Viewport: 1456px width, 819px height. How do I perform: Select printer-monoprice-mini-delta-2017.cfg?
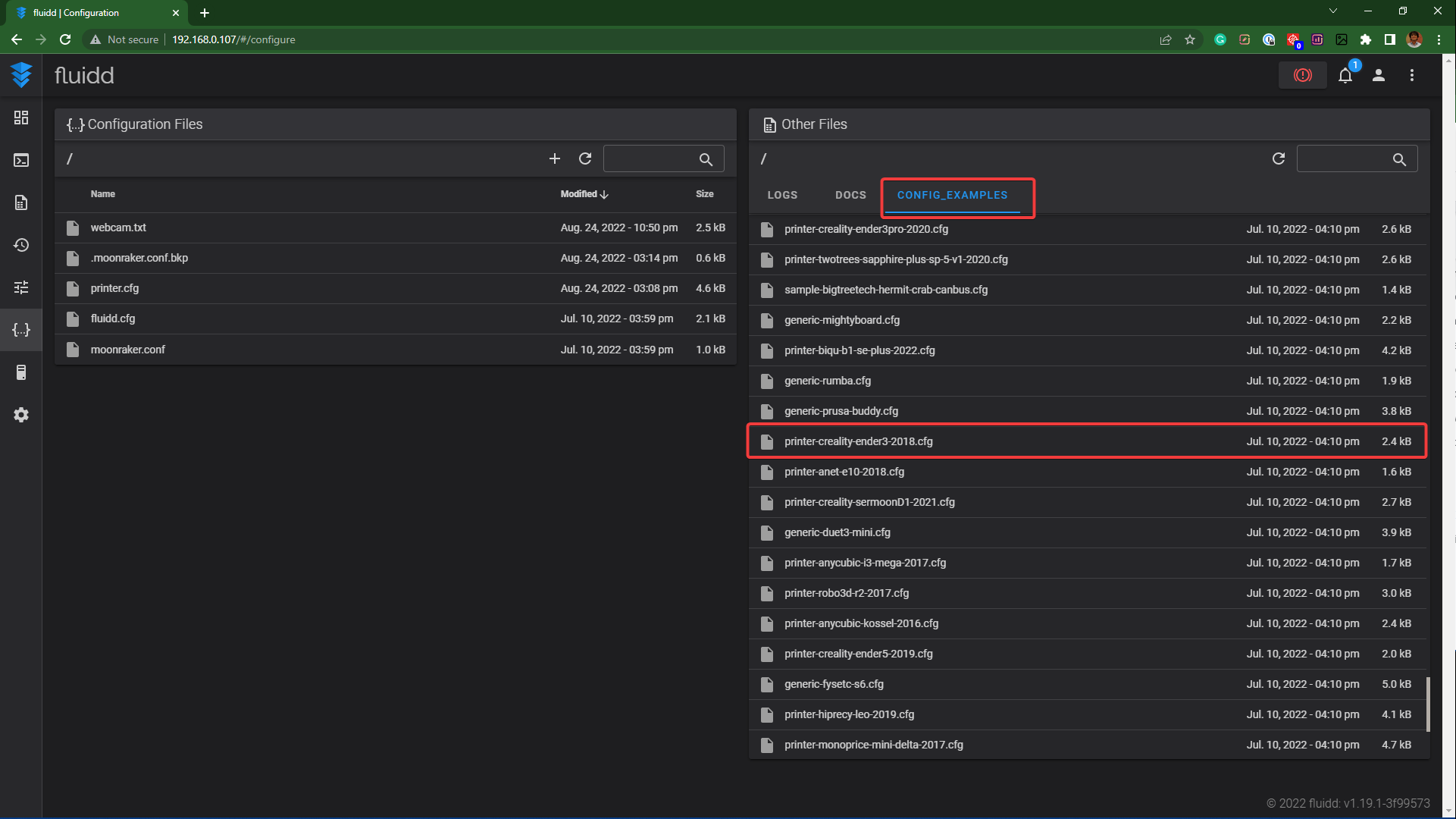(1088, 745)
